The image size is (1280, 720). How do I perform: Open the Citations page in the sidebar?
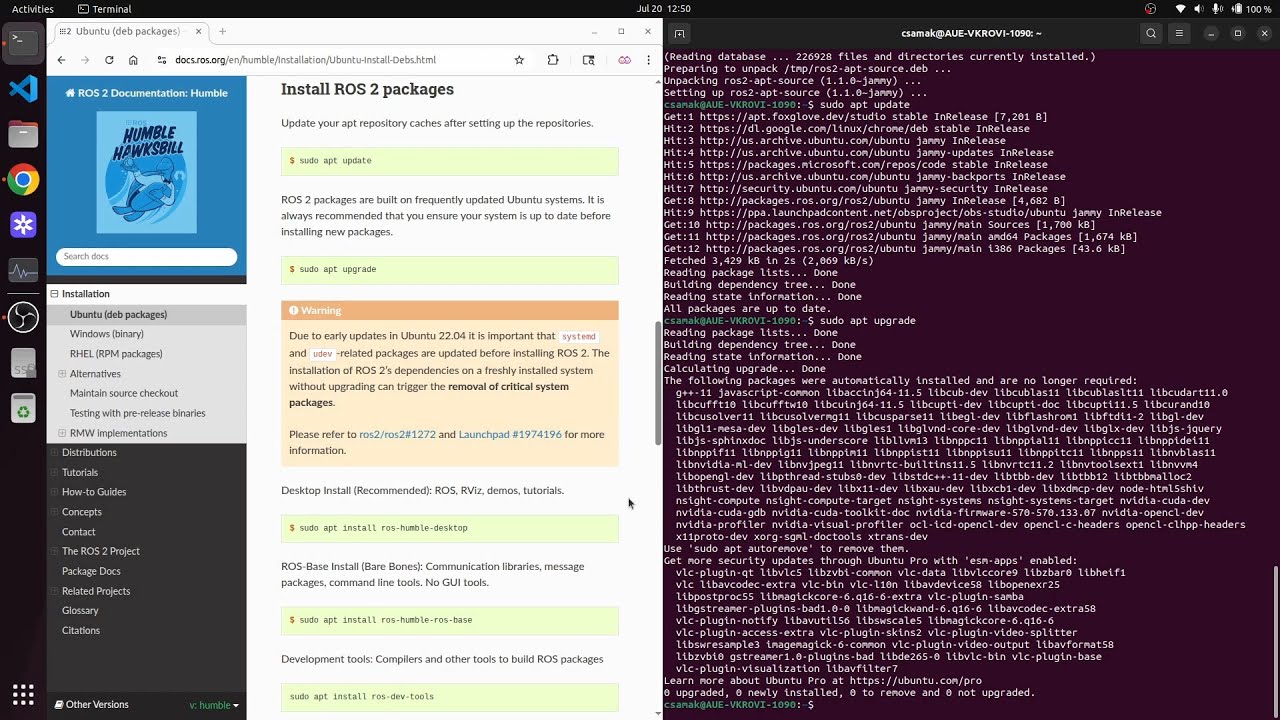81,631
